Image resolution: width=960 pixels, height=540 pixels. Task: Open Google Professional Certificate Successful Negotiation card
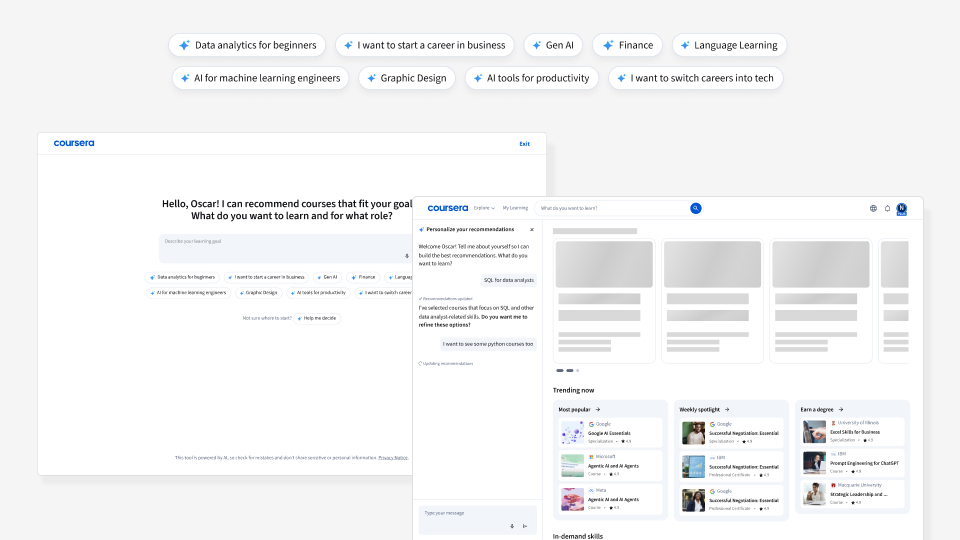(x=732, y=500)
